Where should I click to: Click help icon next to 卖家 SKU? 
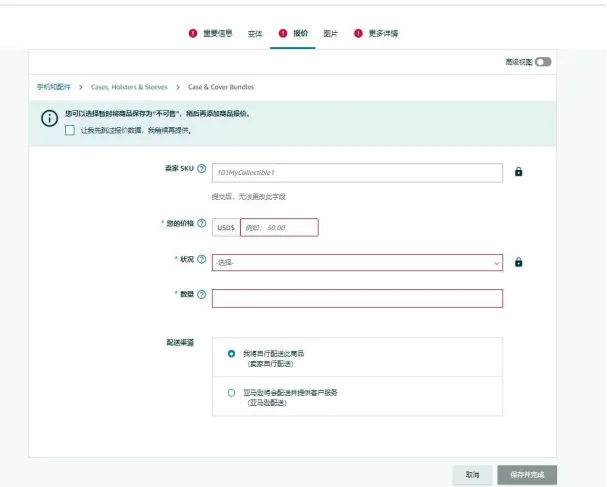(202, 168)
